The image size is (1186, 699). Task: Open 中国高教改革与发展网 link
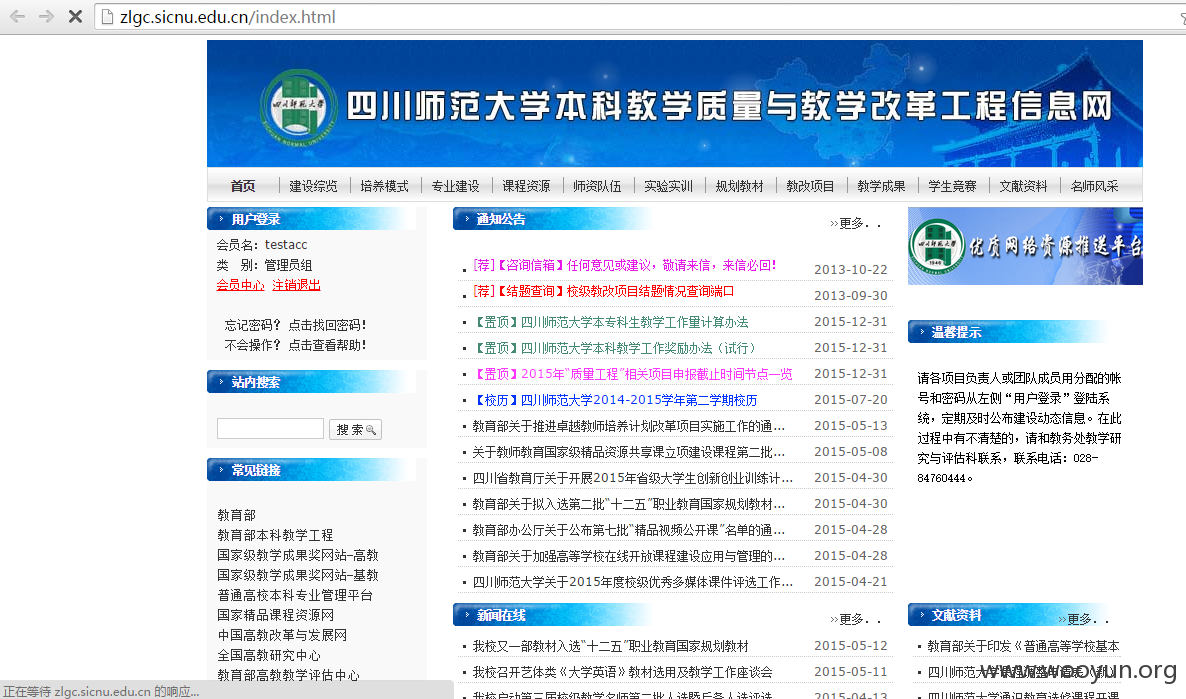coord(282,635)
